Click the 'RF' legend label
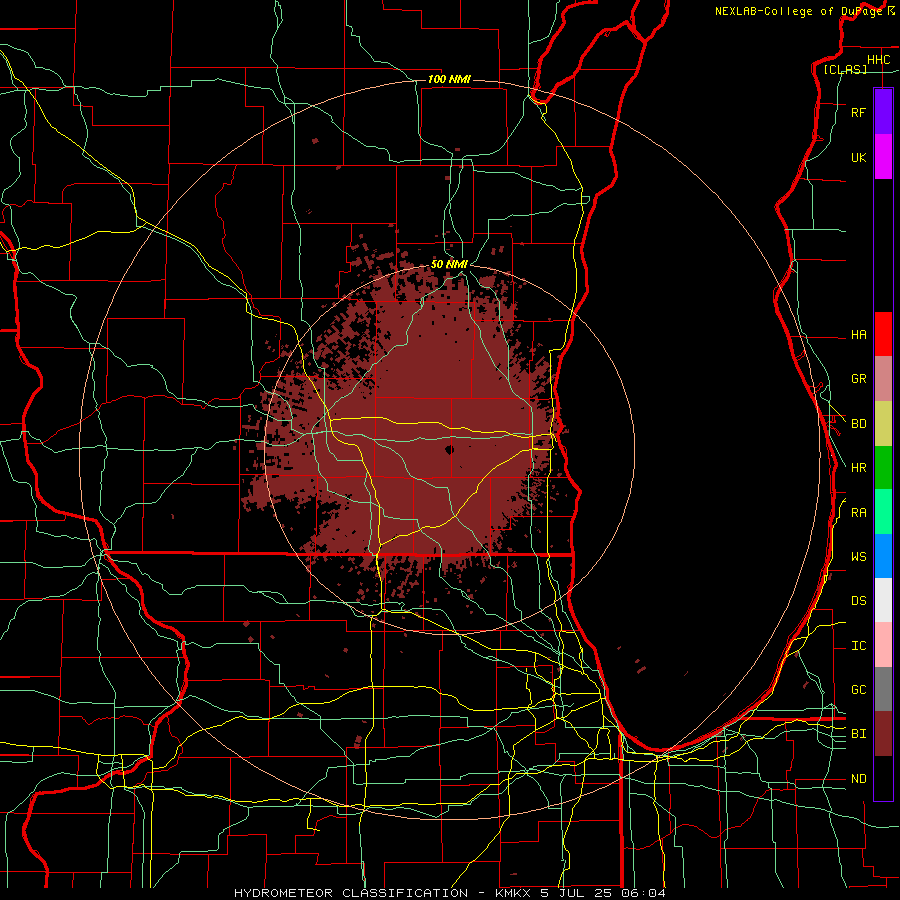The height and width of the screenshot is (900, 900). [x=859, y=113]
